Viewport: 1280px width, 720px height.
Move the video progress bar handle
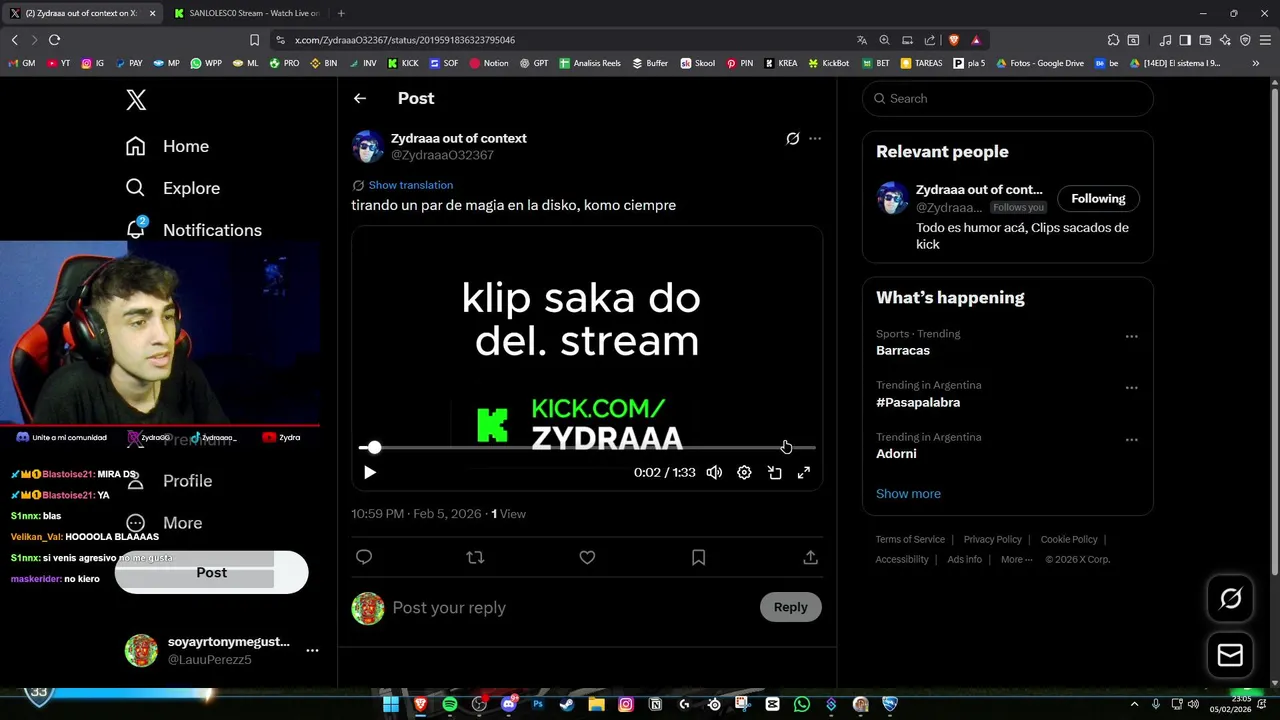374,447
